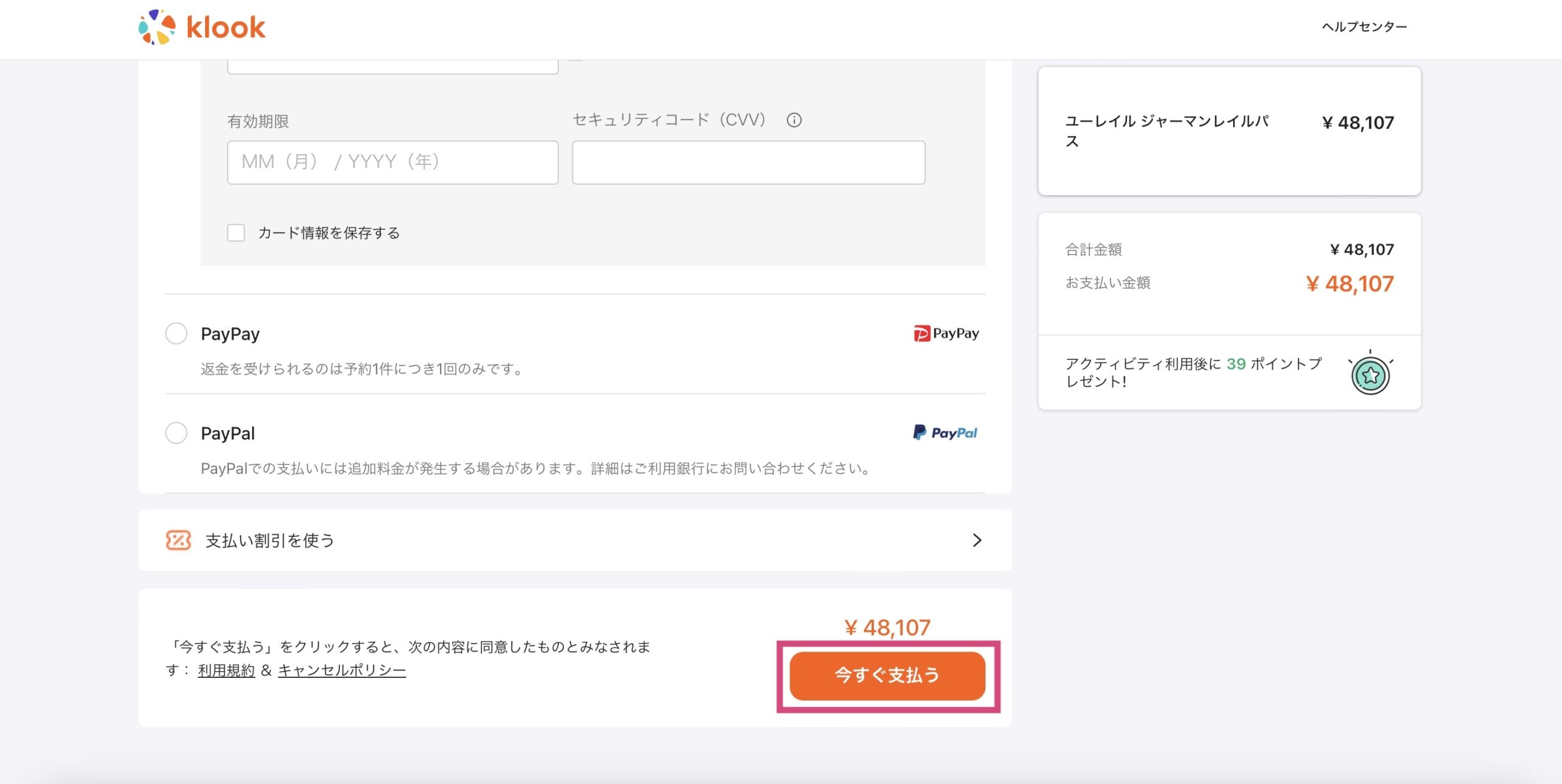This screenshot has width=1562, height=784.
Task: Click the points reward medal icon
Action: tap(1370, 373)
